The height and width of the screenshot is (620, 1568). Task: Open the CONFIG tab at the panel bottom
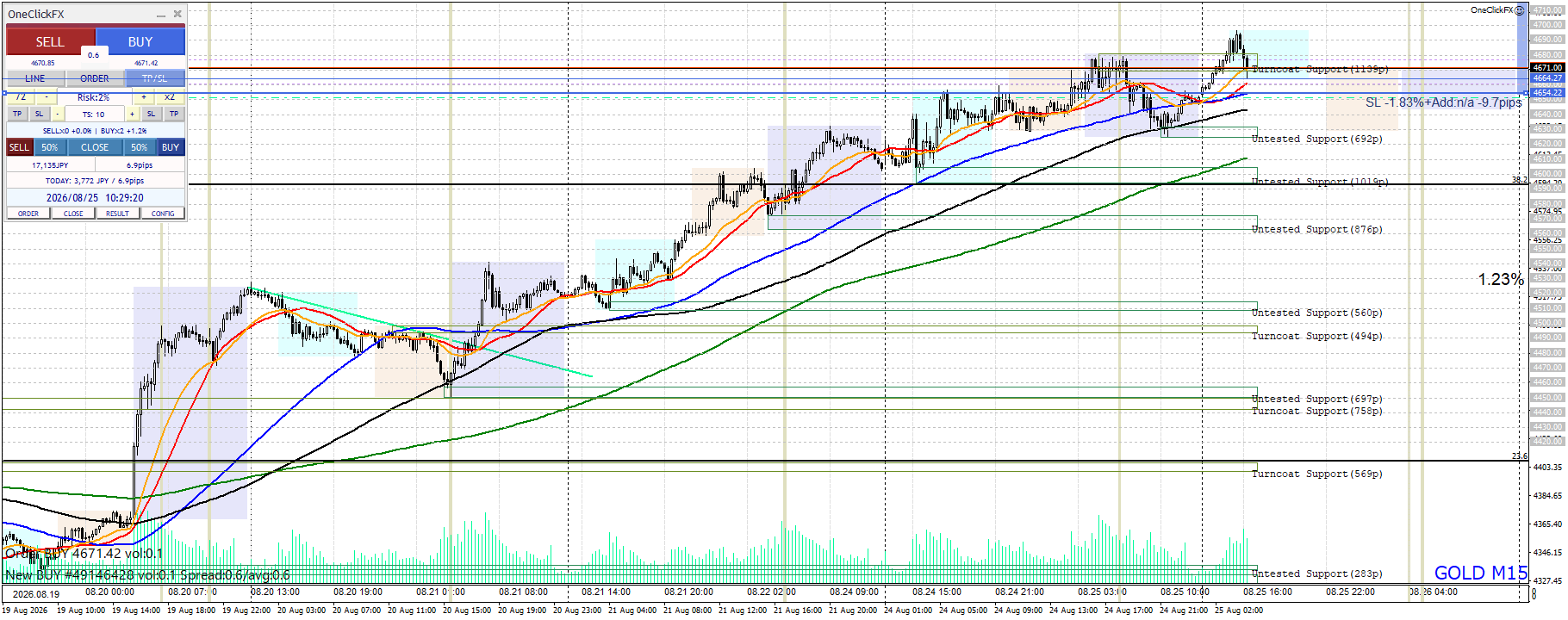pos(163,214)
